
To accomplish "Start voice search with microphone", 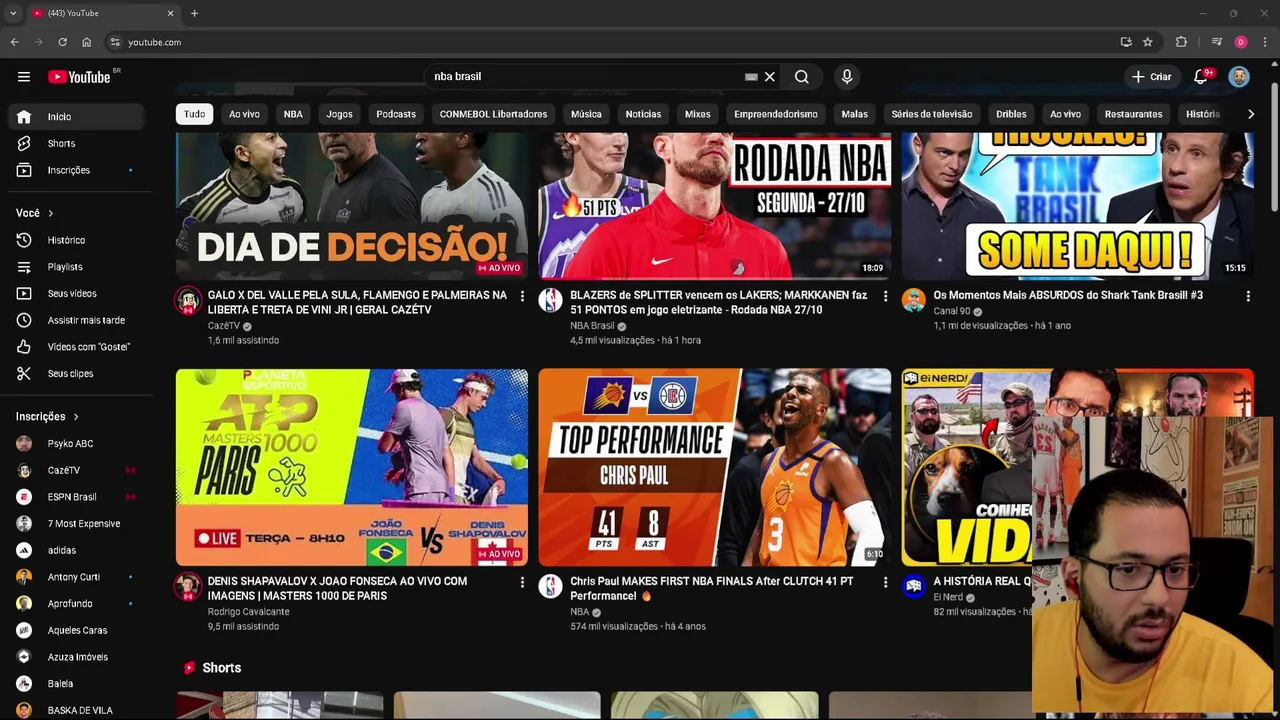I will (x=847, y=77).
